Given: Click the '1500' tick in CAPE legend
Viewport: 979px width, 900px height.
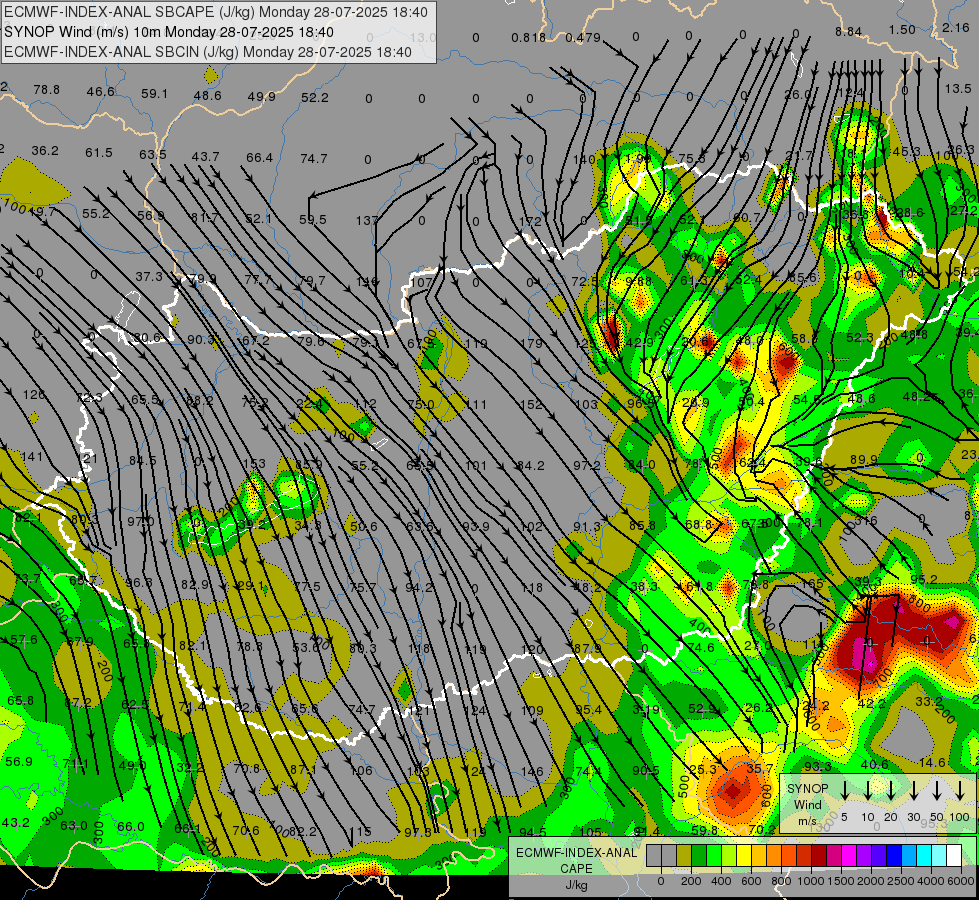Looking at the screenshot, I should click(841, 881).
